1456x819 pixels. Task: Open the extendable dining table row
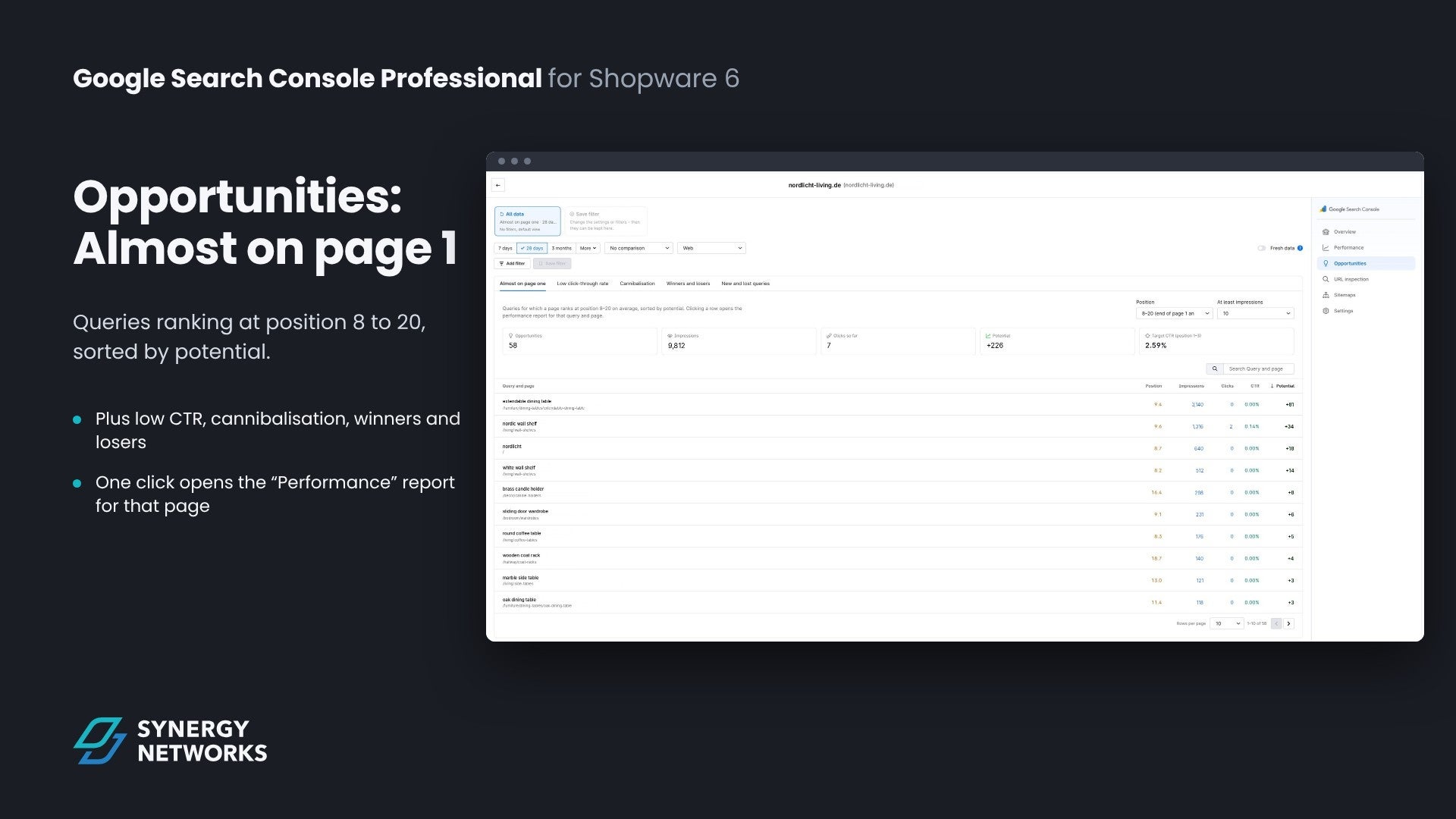click(898, 404)
